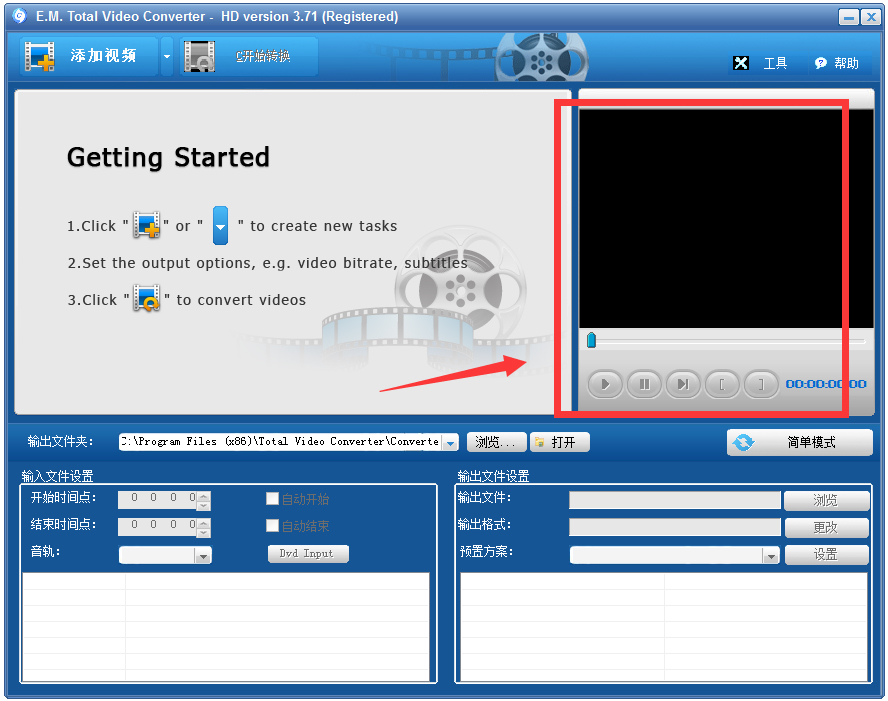
Task: Expand the output folder path dropdown
Action: (x=450, y=442)
